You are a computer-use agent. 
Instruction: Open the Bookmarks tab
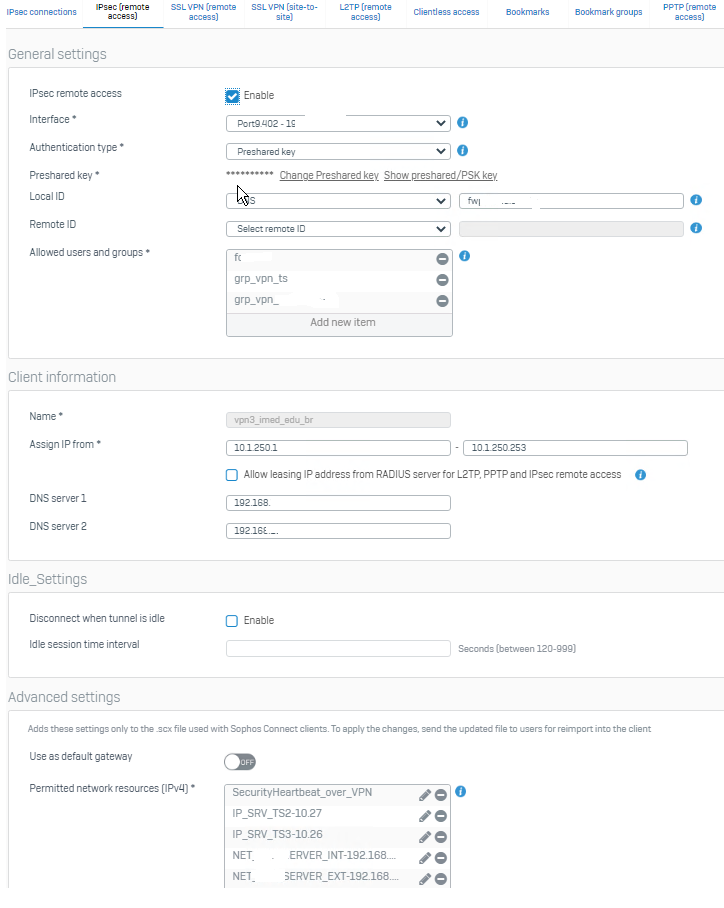pos(528,12)
